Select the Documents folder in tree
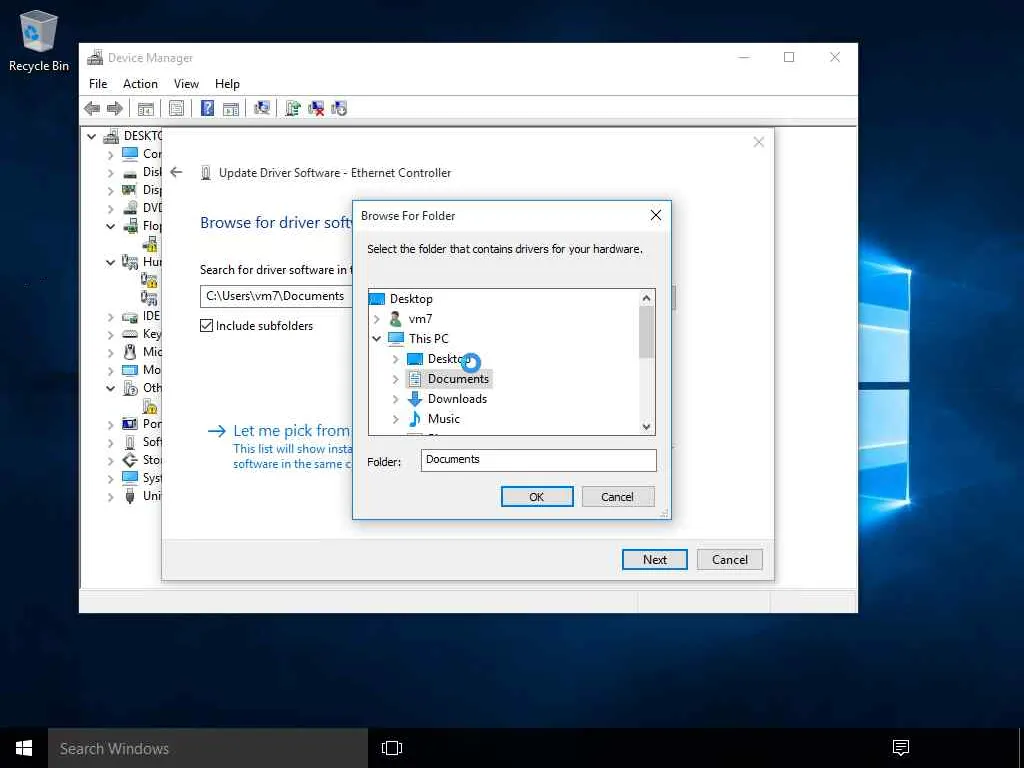This screenshot has width=1024, height=768. click(x=449, y=379)
